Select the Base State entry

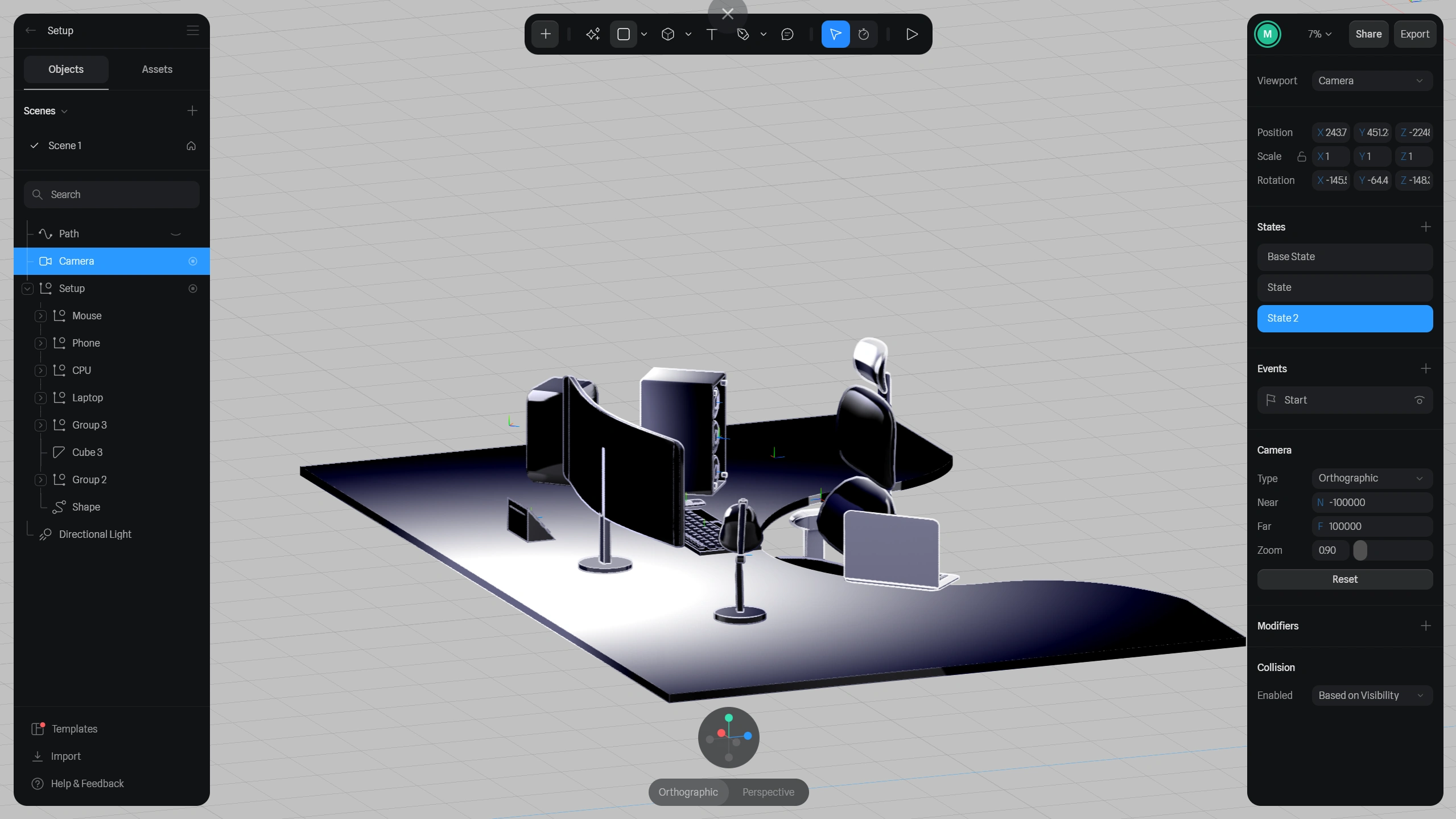(x=1344, y=257)
